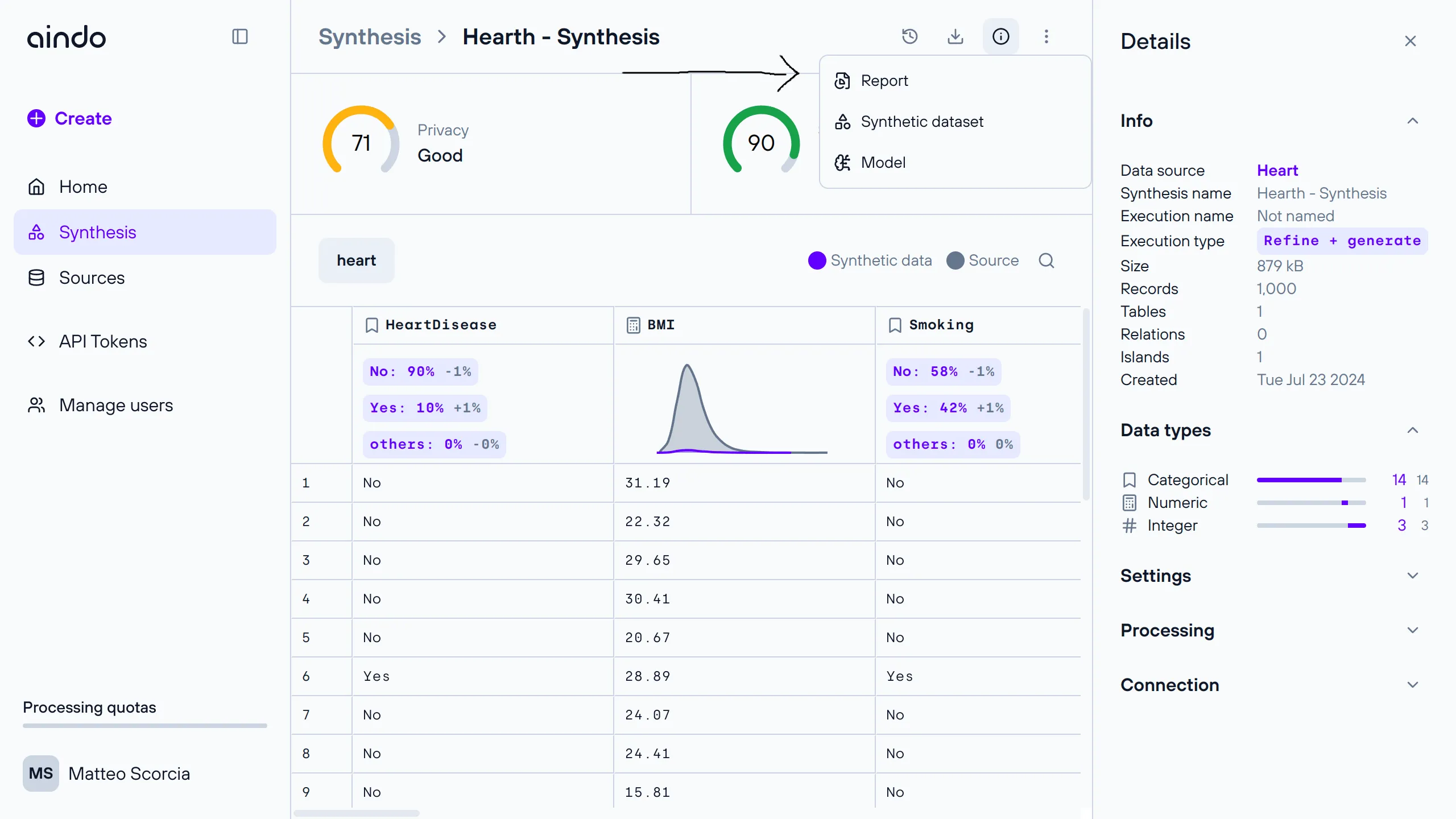Click the Processing quotas progress bar
The height and width of the screenshot is (819, 1456).
(x=145, y=726)
